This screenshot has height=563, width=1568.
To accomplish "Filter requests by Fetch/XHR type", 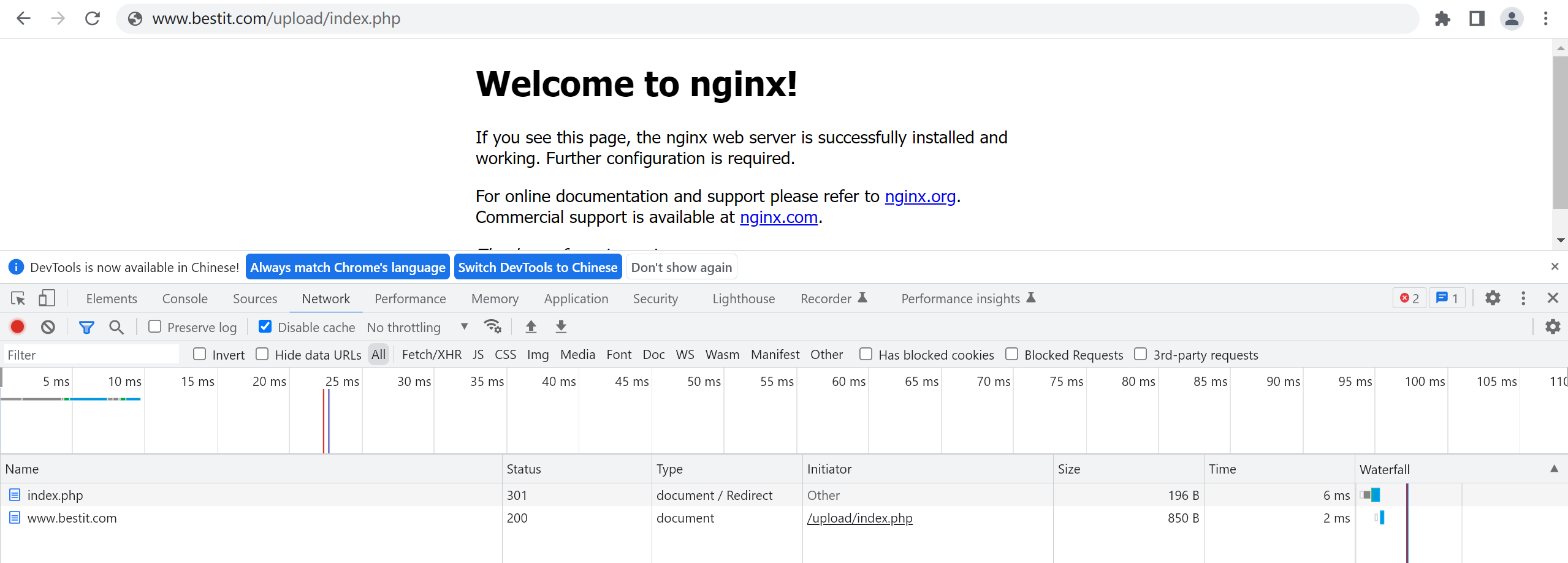I will click(432, 355).
